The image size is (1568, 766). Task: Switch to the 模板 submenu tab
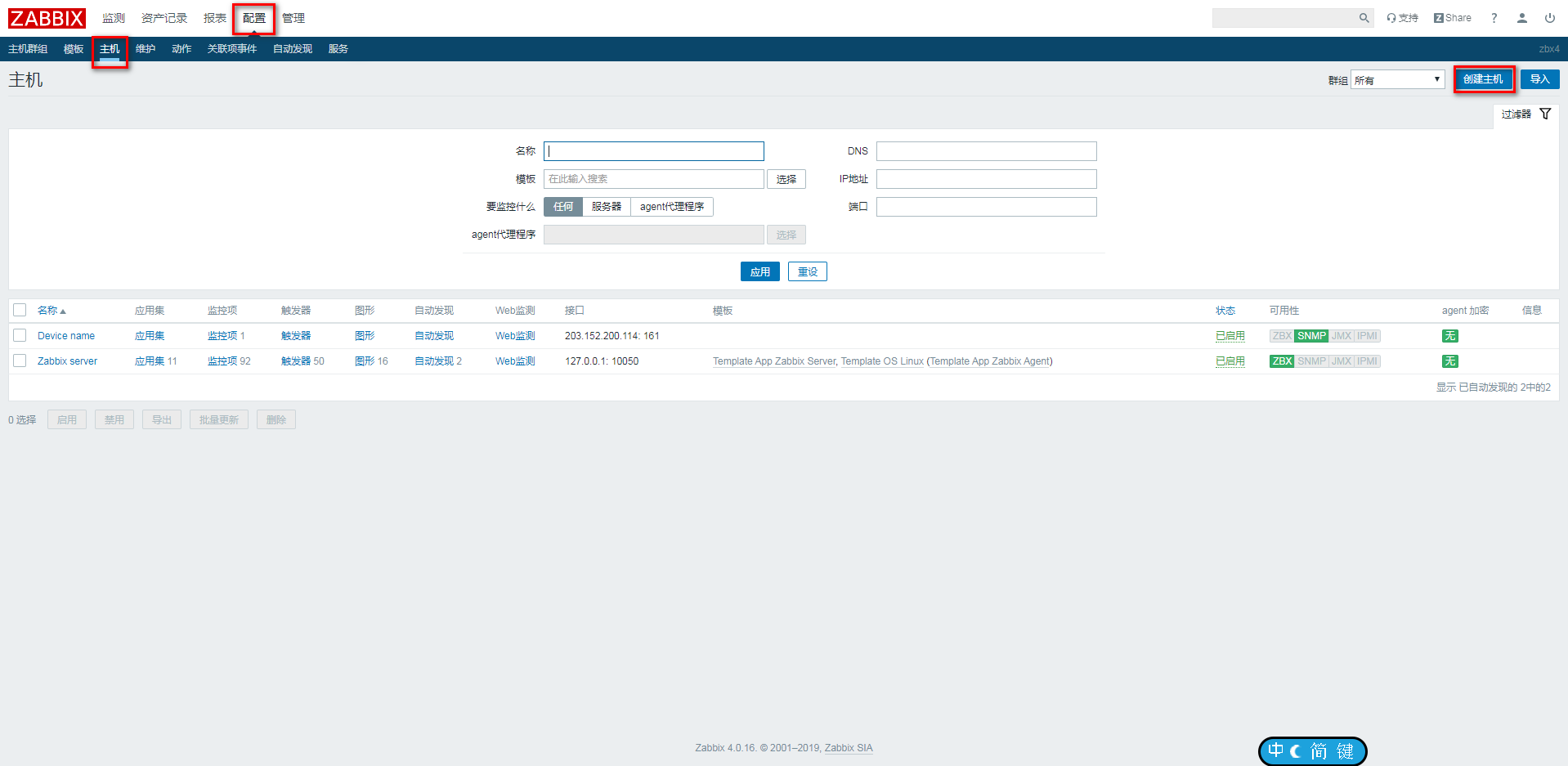click(x=74, y=49)
